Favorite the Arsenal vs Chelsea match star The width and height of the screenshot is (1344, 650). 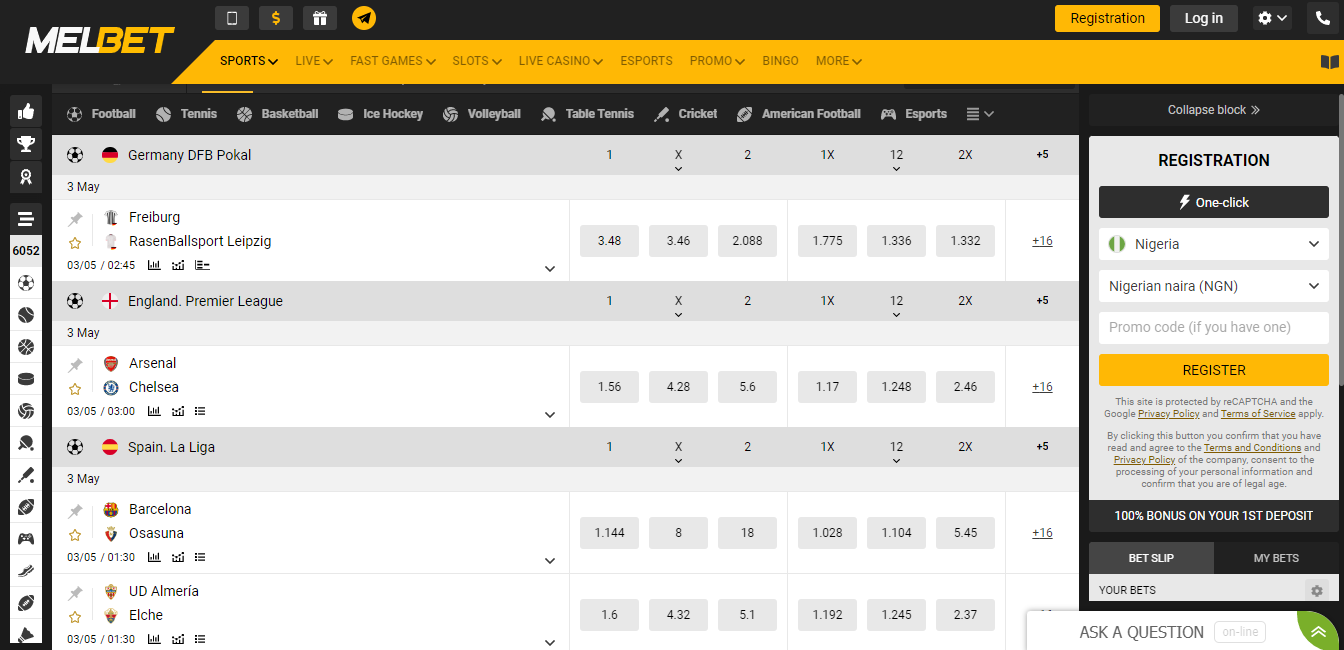tap(75, 389)
